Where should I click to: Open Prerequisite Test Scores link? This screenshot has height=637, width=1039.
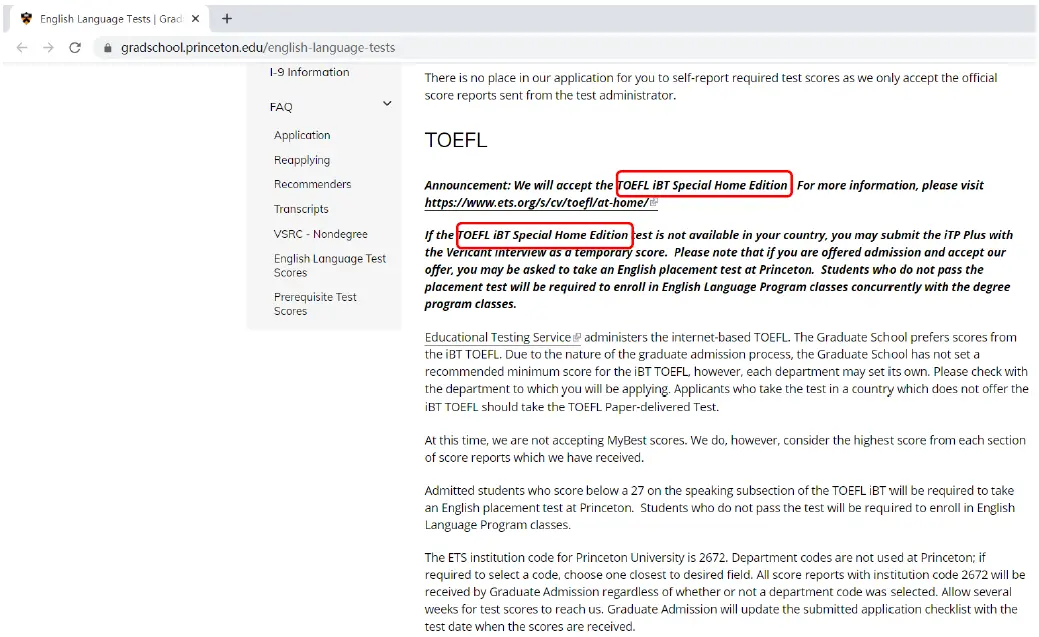pos(315,304)
